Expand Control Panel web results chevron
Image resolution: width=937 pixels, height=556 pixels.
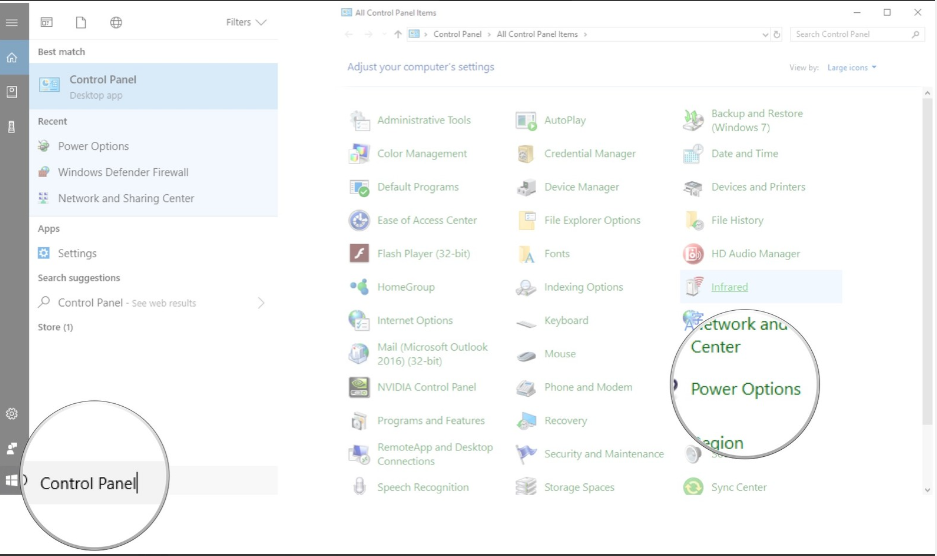tap(261, 303)
